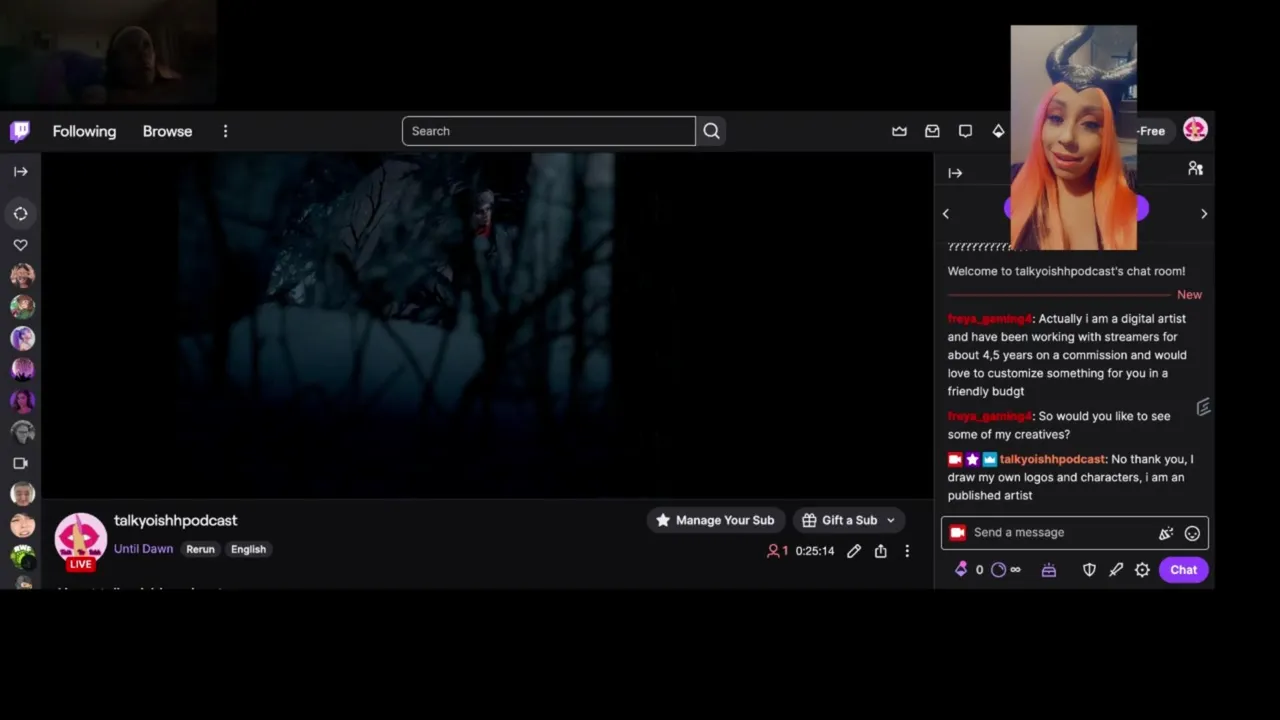Click the red camera chat identity badge
The image size is (1280, 720).
point(957,533)
